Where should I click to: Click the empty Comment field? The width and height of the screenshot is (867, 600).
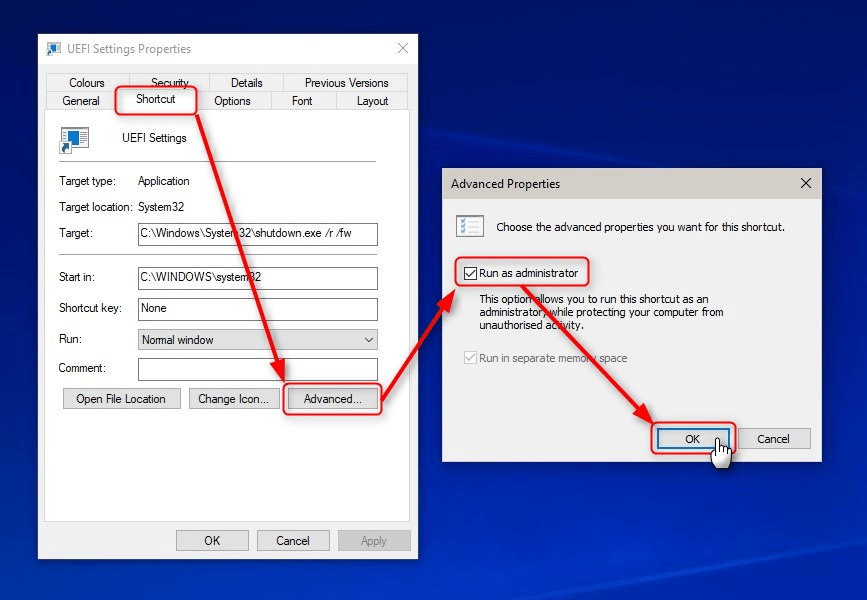coord(257,369)
